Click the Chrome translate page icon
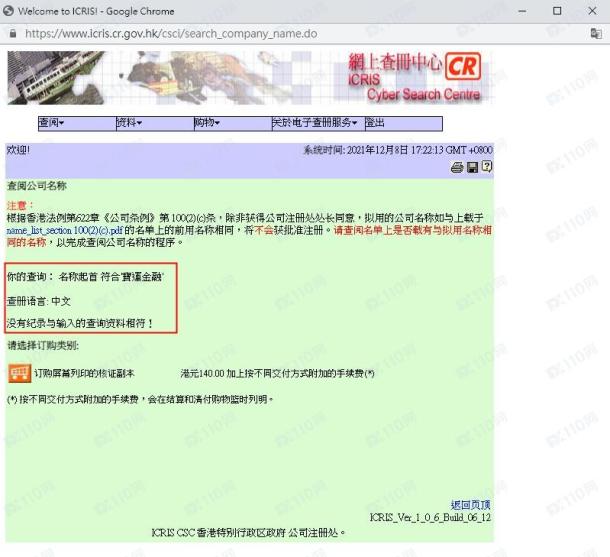Viewport: 610px width, 557px height. (x=596, y=33)
